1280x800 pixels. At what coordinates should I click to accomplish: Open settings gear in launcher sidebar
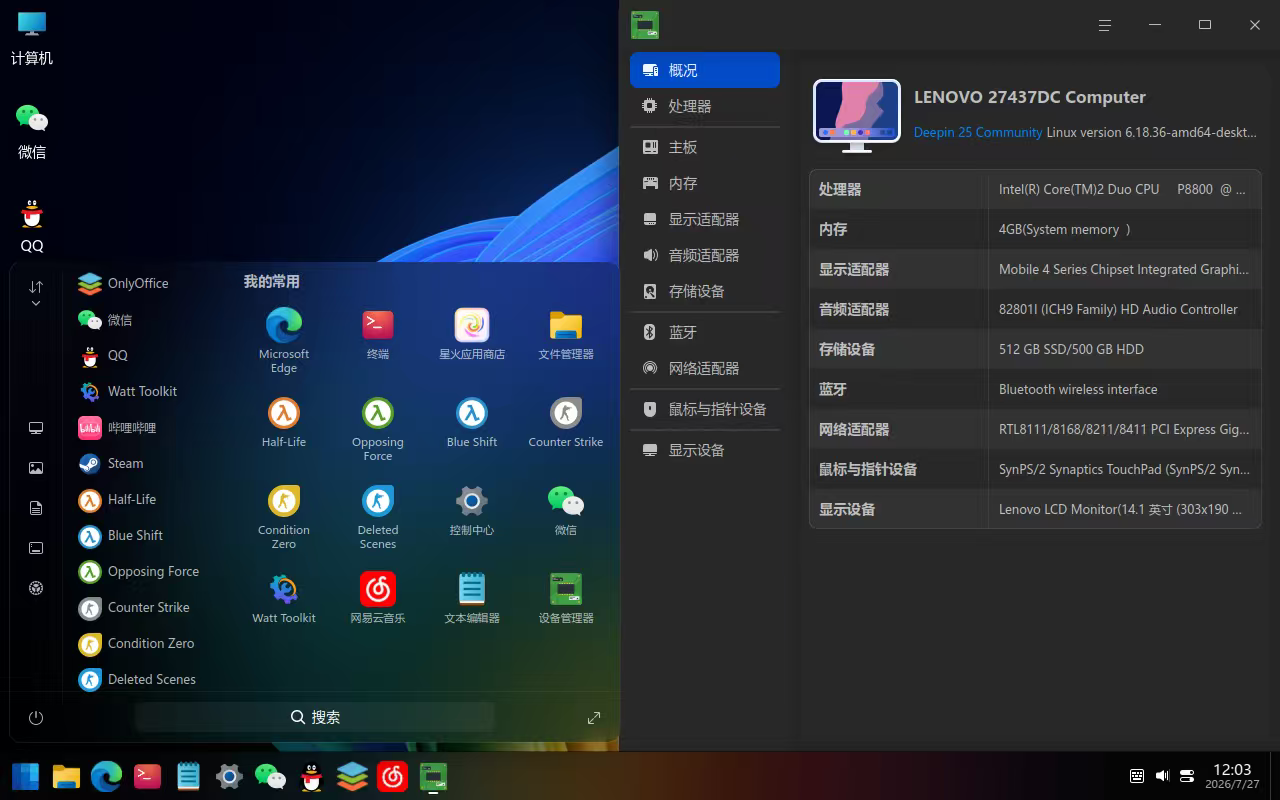click(x=36, y=588)
